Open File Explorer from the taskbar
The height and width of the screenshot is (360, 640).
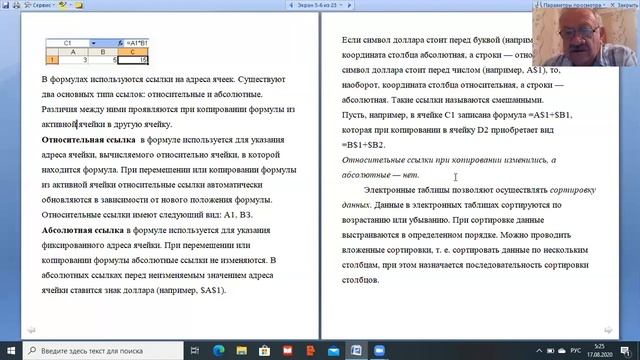click(x=242, y=351)
